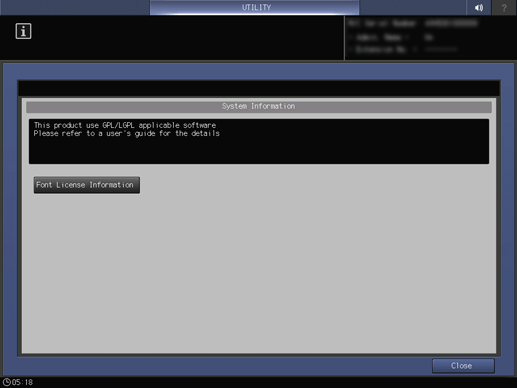The image size is (517, 388).
Task: Click the blurred Extension No. line
Action: click(403, 50)
